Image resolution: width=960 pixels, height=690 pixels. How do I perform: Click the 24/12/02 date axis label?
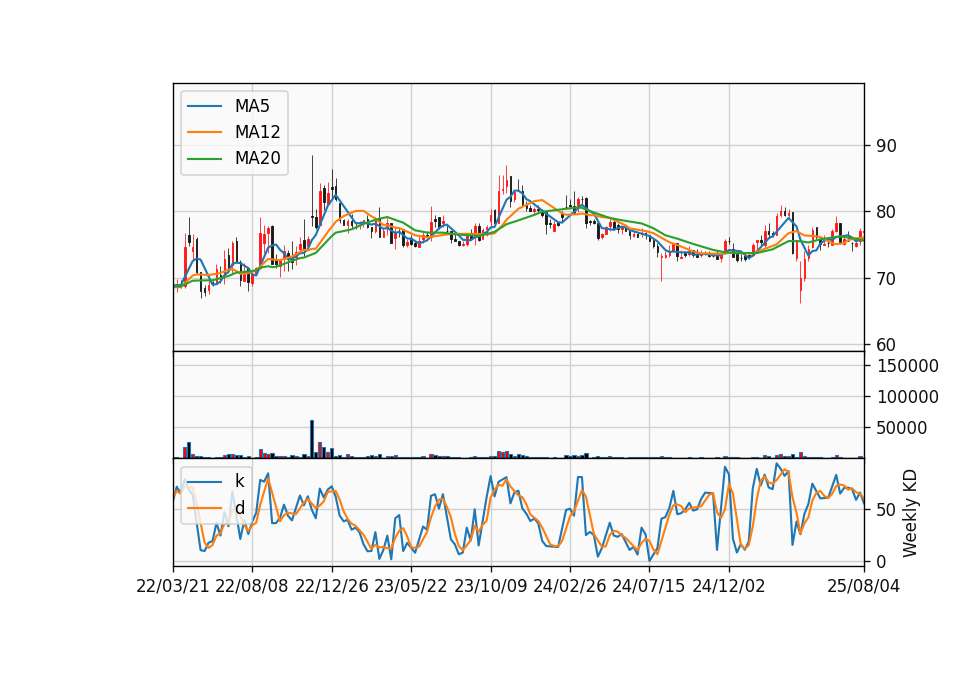(729, 586)
